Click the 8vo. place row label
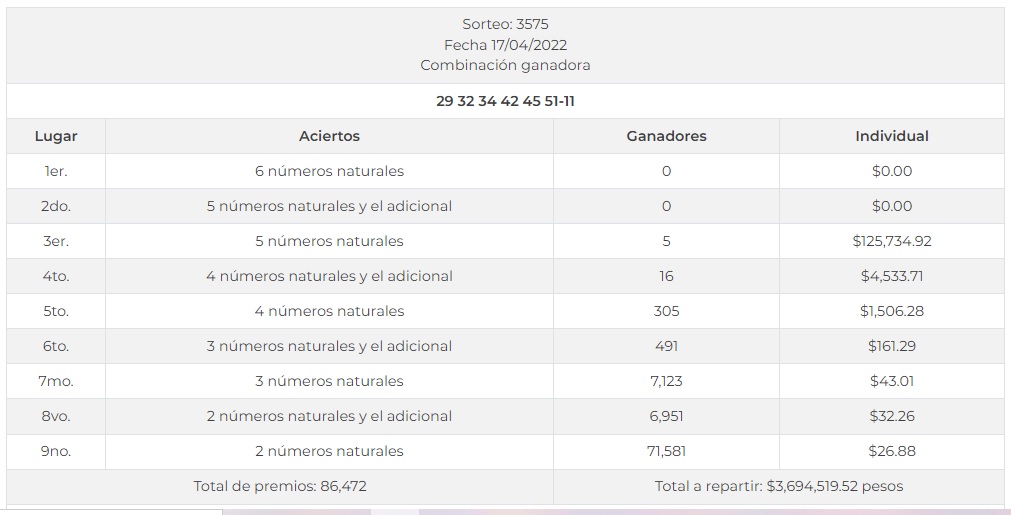The height and width of the screenshot is (515, 1011). (56, 416)
